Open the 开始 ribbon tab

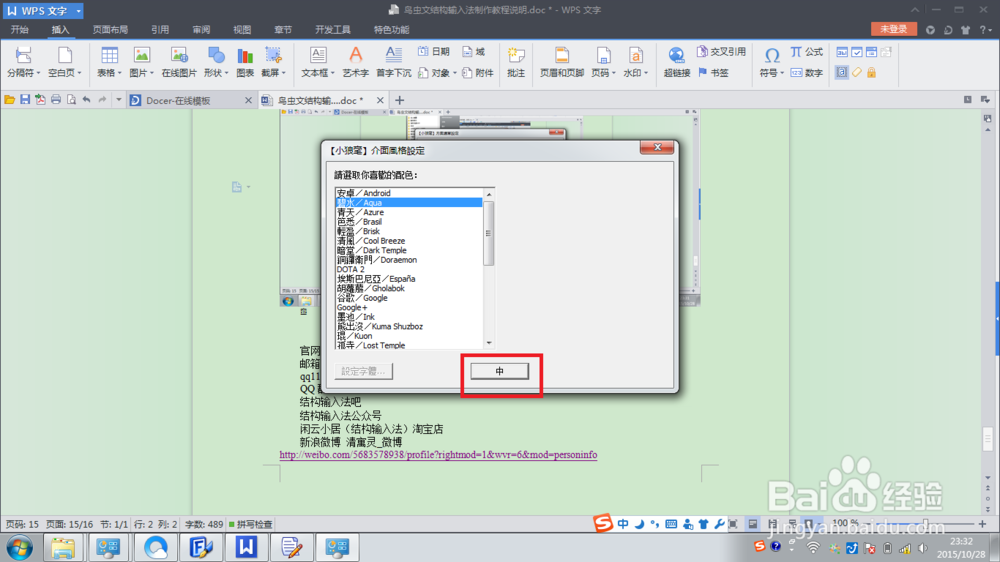tap(19, 30)
